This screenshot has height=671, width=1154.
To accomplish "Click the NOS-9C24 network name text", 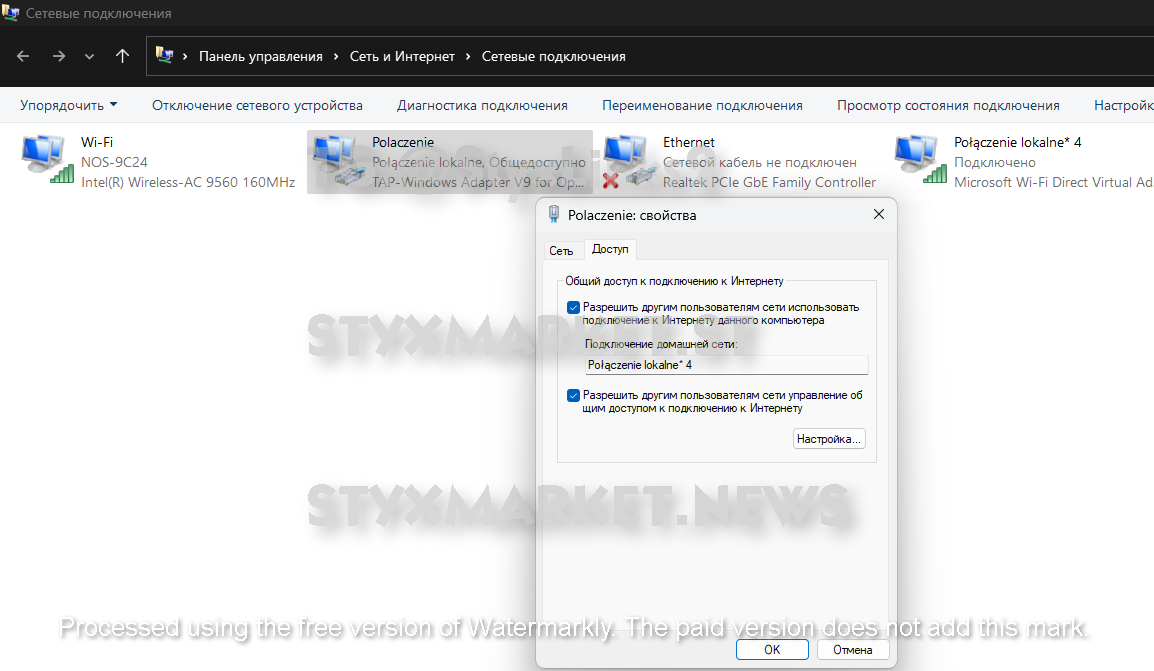I will (x=114, y=162).
